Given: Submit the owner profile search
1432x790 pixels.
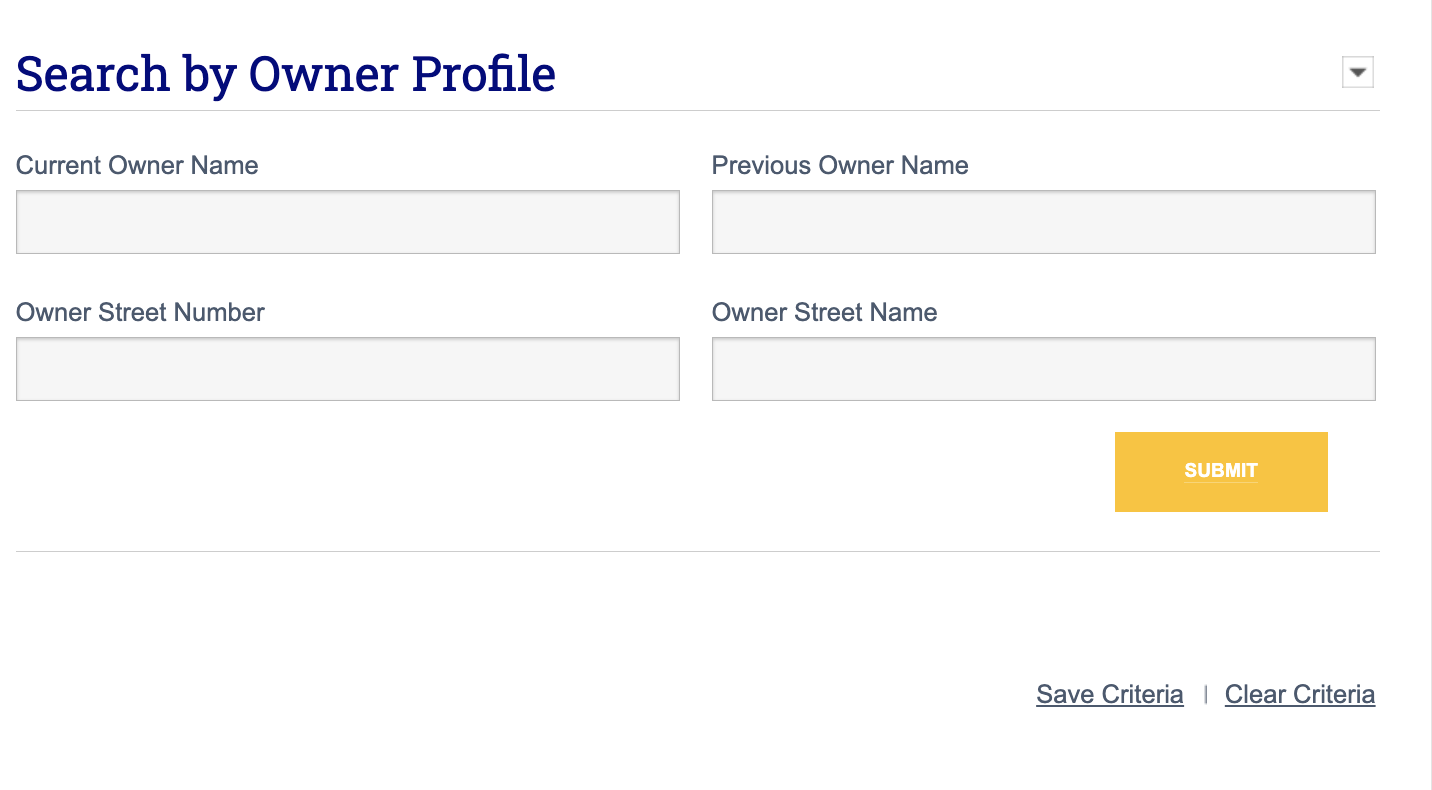Looking at the screenshot, I should tap(1220, 471).
